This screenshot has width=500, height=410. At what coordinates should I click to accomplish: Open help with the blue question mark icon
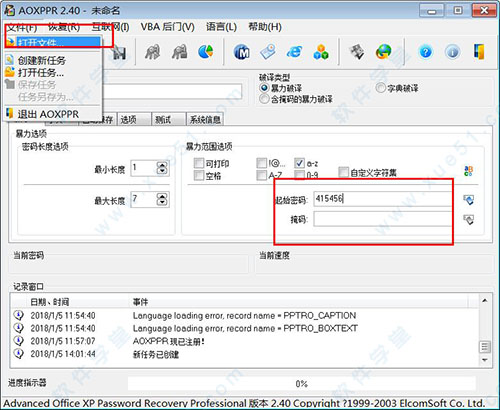tap(426, 52)
